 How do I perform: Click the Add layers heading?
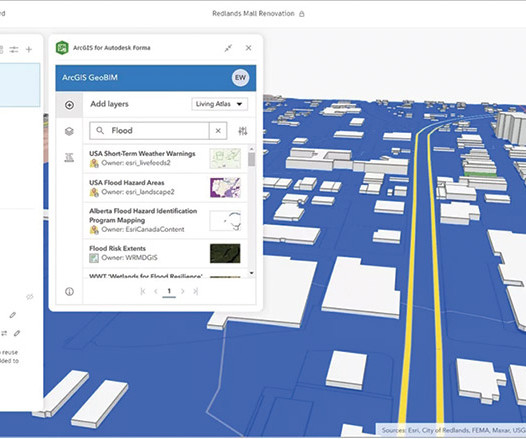(109, 104)
